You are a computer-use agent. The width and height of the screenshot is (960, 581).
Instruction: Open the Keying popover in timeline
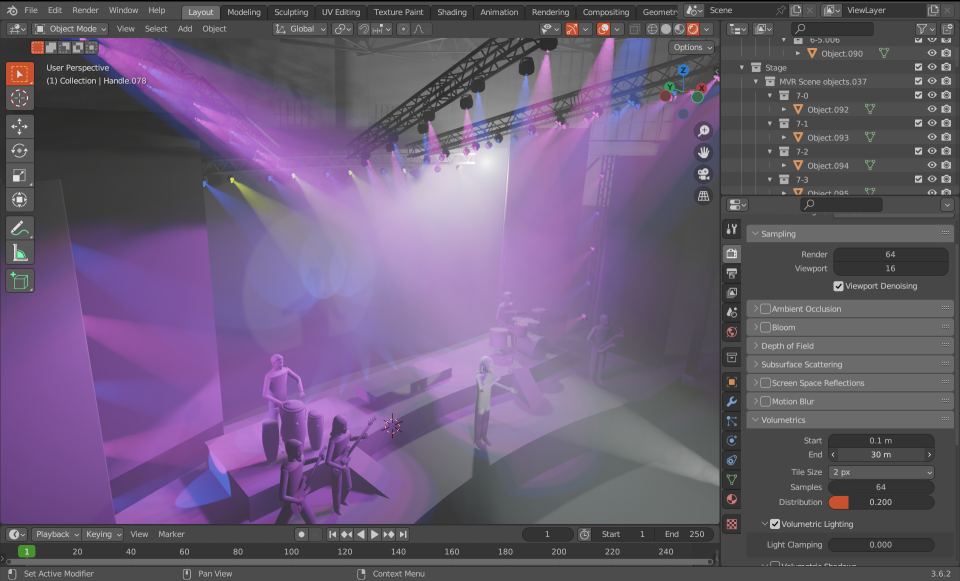[x=102, y=534]
